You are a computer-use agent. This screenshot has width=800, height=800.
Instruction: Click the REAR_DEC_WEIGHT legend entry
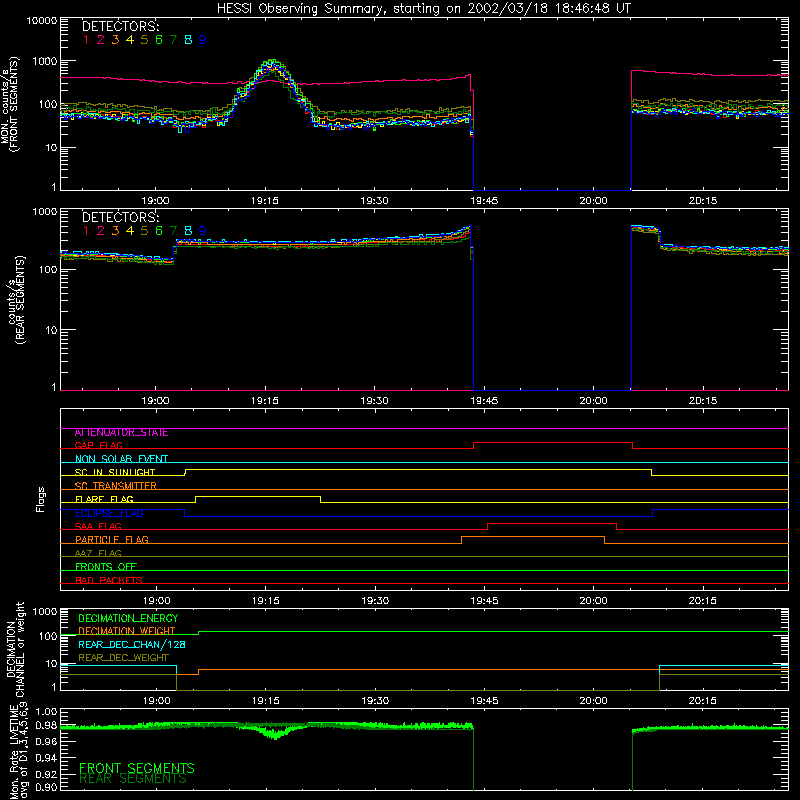tap(123, 658)
